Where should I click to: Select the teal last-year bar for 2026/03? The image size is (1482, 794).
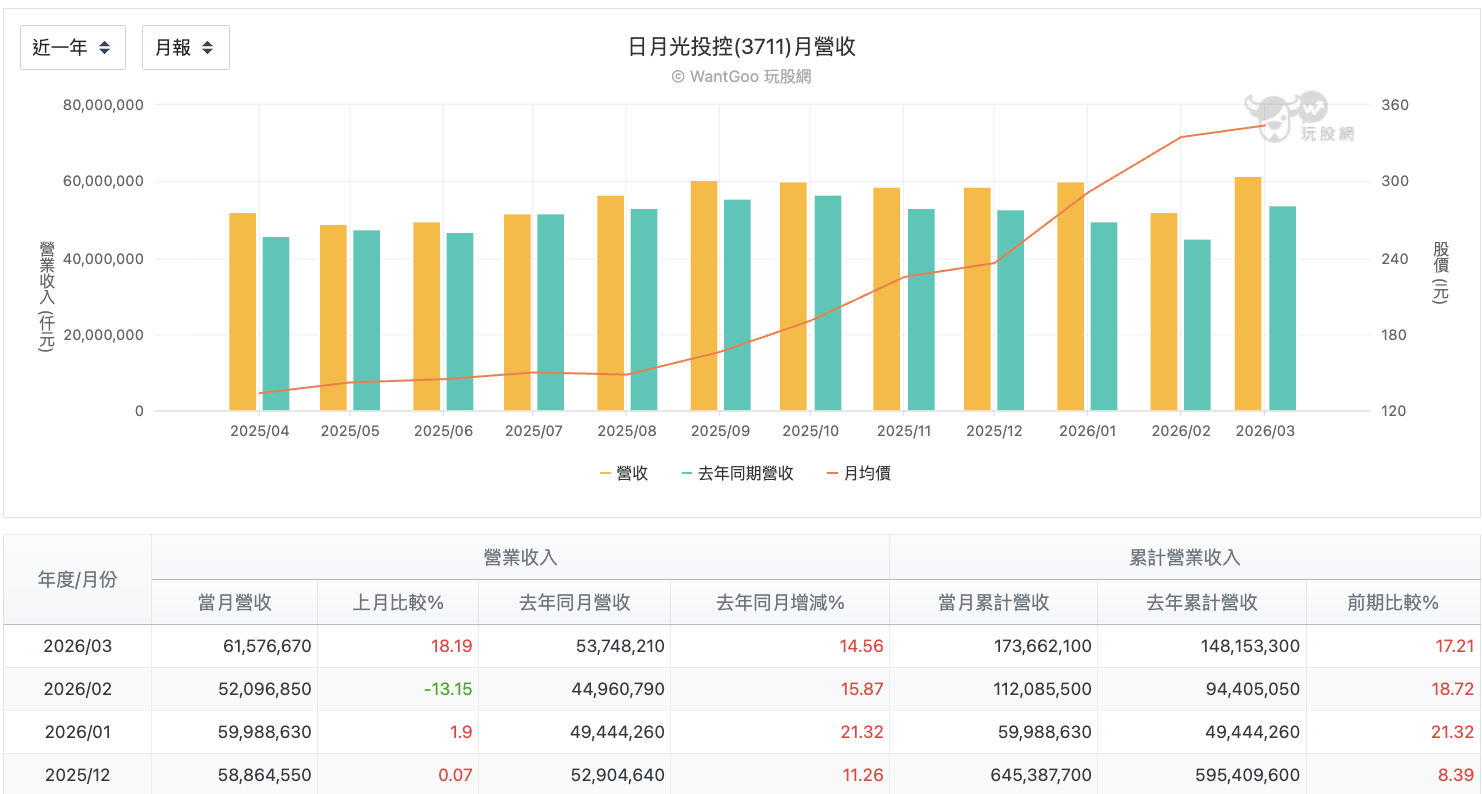tap(1283, 309)
